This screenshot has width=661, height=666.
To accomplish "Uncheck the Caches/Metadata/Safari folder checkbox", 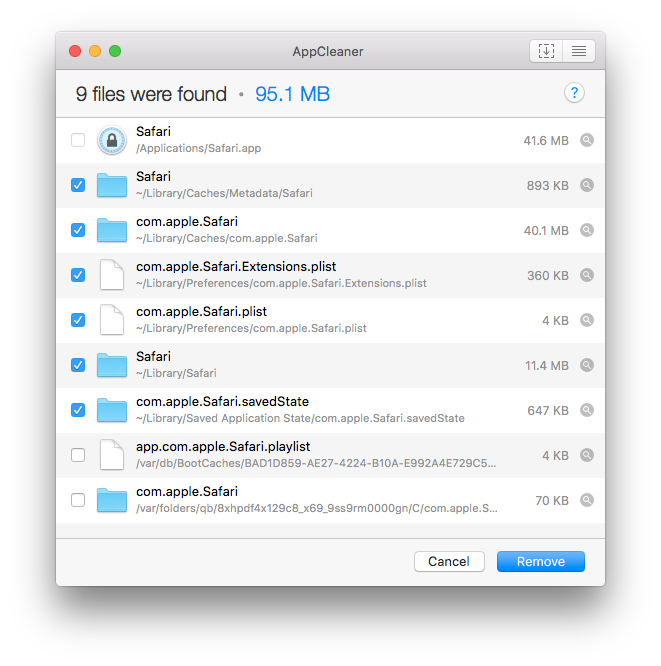I will [78, 185].
